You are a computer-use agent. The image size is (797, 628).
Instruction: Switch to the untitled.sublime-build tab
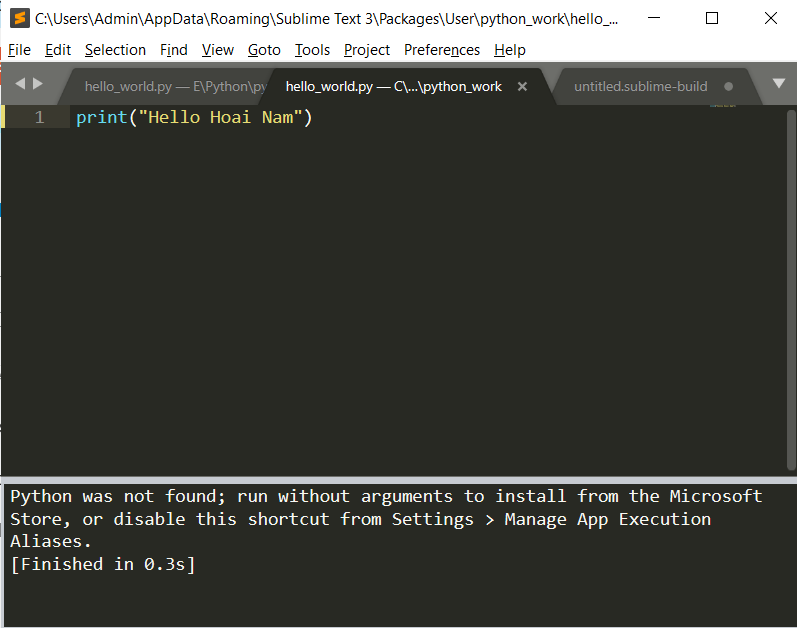click(x=640, y=87)
